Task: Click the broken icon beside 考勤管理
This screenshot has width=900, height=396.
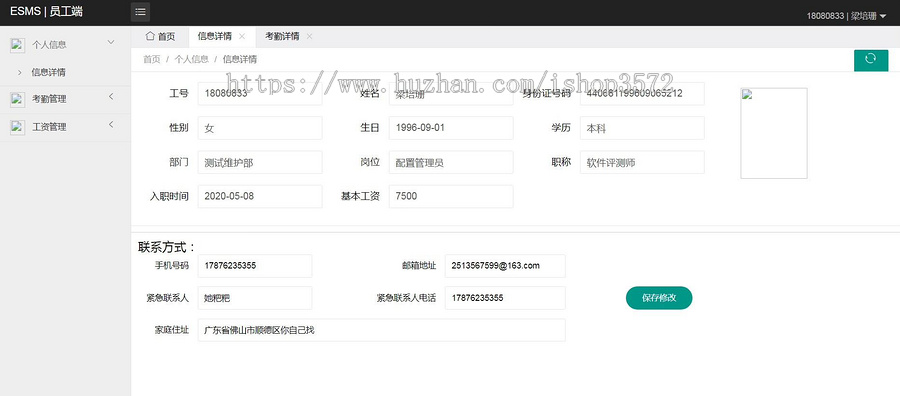Action: [18, 99]
